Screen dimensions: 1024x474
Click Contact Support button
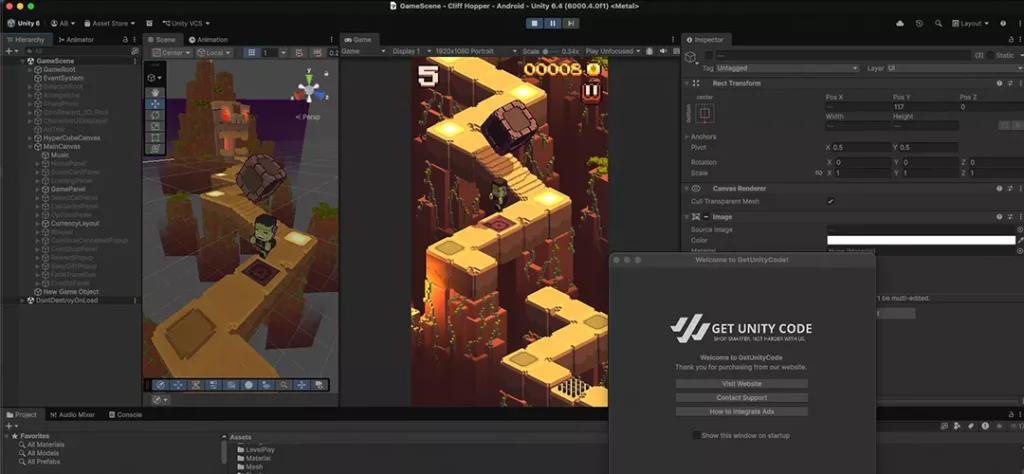coord(741,398)
